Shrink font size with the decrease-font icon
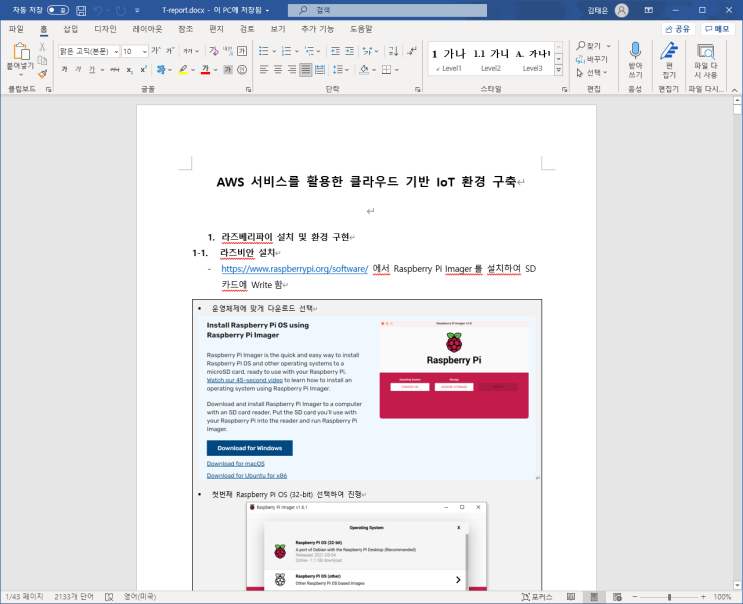 [x=170, y=51]
